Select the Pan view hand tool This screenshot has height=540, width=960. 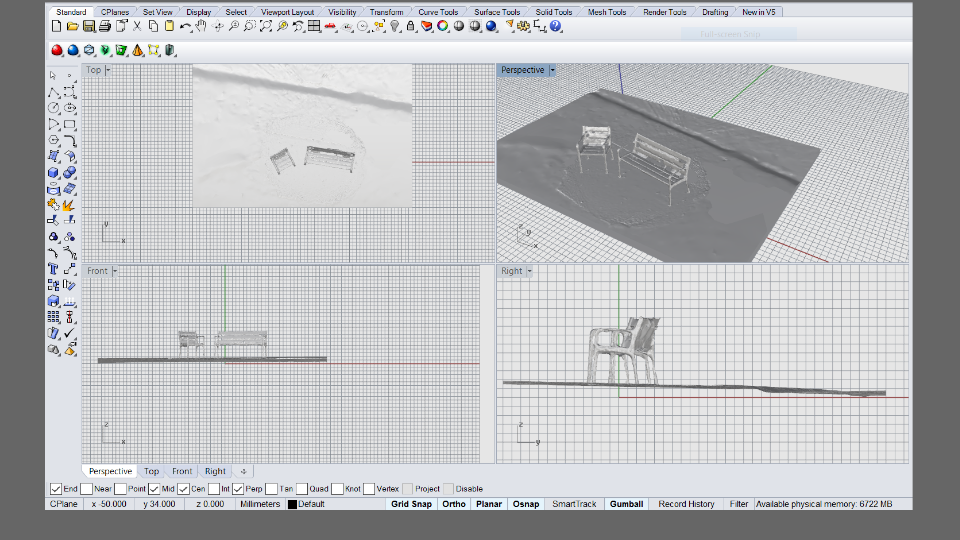click(201, 26)
